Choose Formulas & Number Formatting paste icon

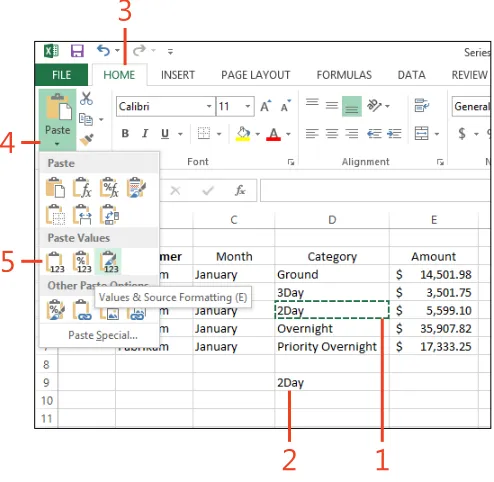pyautogui.click(x=109, y=188)
